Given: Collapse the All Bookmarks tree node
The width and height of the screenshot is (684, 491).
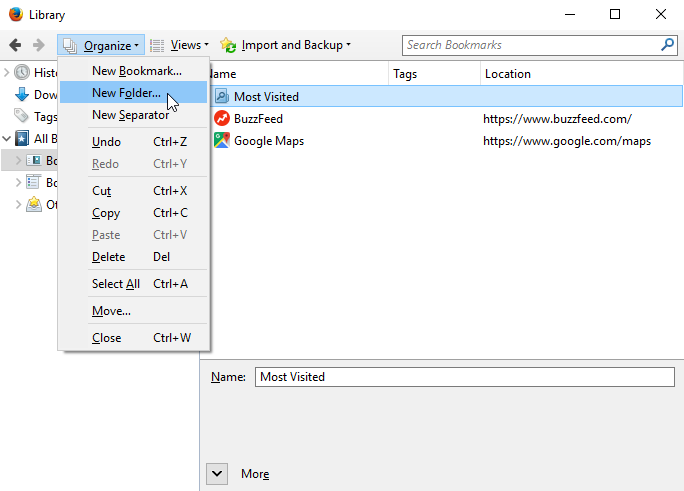Looking at the screenshot, I should pyautogui.click(x=7, y=139).
